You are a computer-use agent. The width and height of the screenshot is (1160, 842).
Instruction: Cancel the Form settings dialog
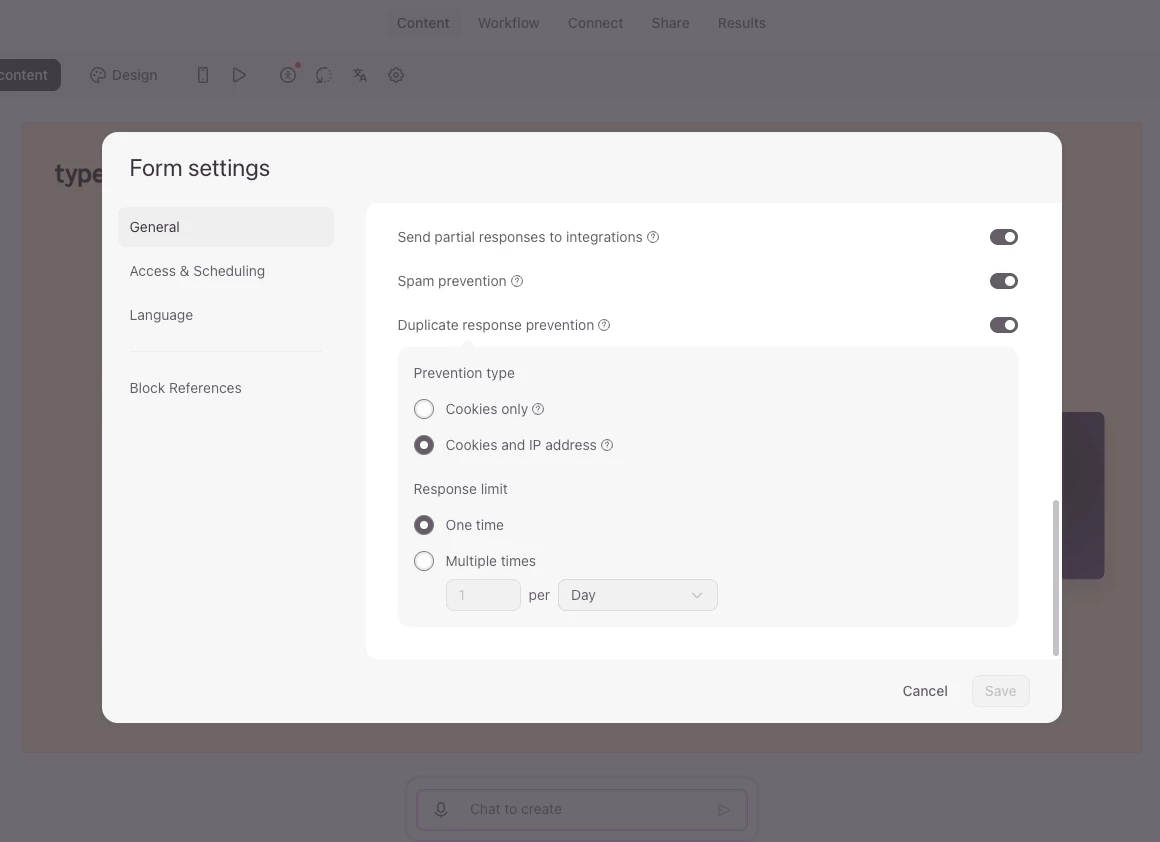(x=925, y=691)
